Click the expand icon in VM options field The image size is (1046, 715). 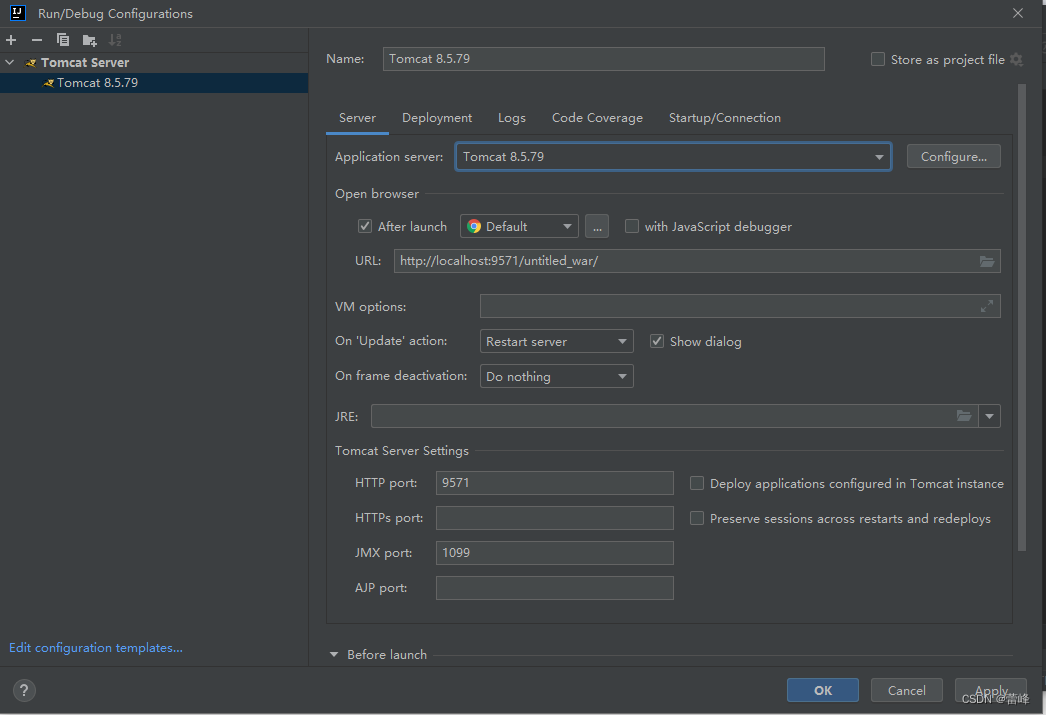tap(987, 306)
